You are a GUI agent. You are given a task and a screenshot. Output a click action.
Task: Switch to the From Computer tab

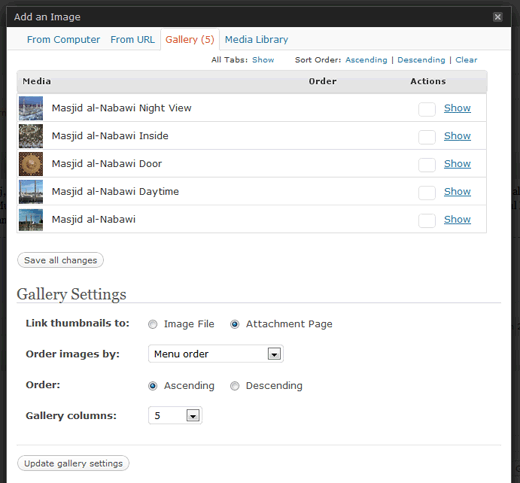point(63,40)
